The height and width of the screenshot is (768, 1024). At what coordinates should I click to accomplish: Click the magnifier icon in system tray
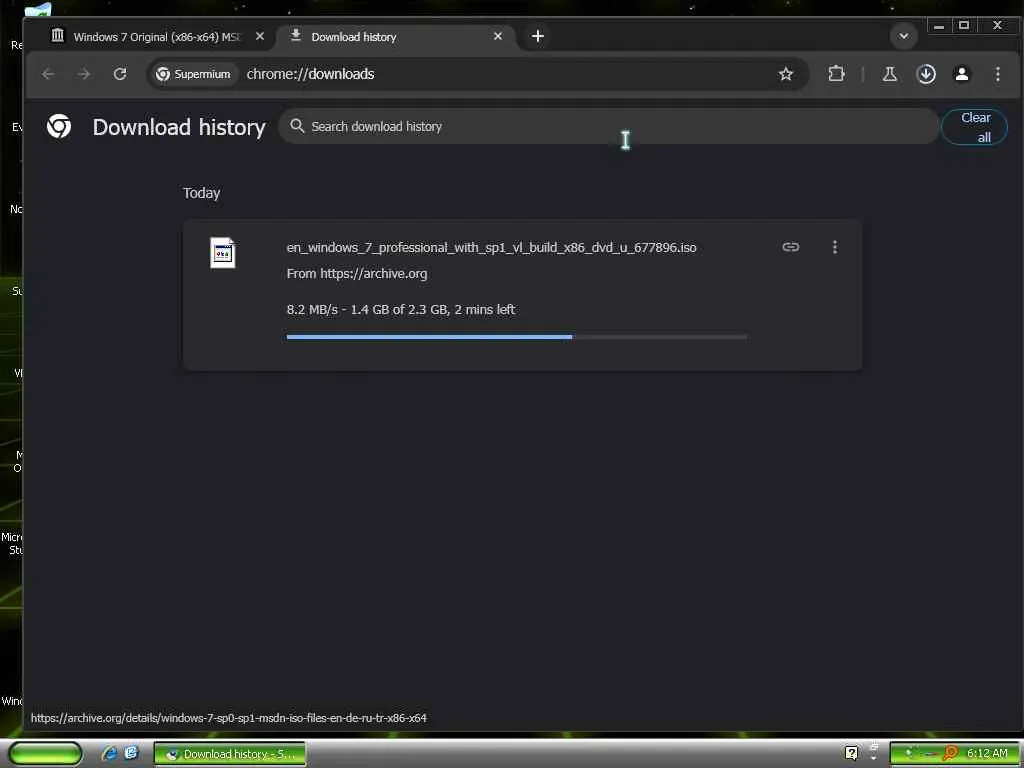tap(949, 754)
